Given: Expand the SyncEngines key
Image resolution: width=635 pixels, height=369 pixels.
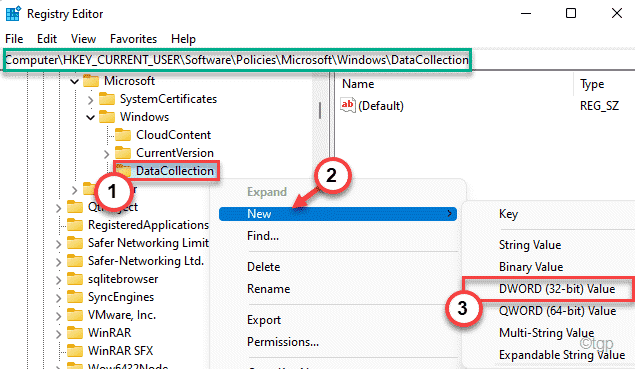Looking at the screenshot, I should pos(58,298).
